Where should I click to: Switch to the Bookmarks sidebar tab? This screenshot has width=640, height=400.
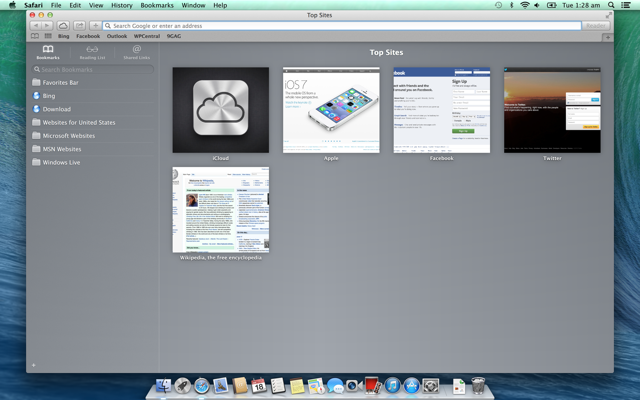(48, 52)
